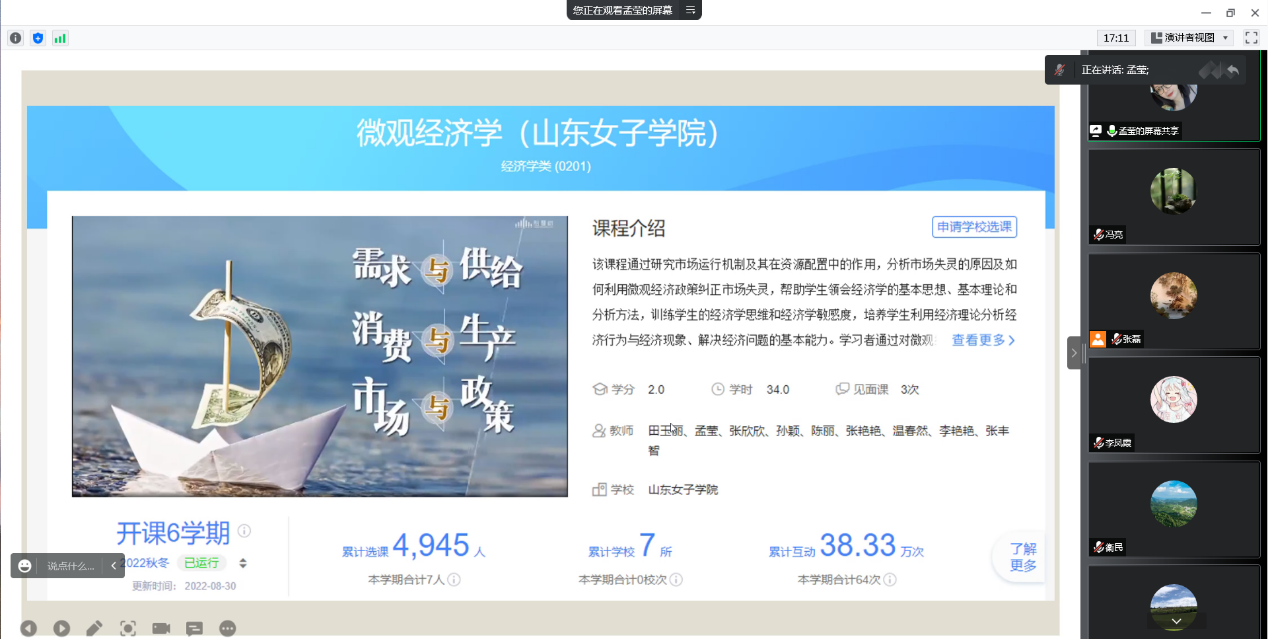Open the screen-sharing options menu at top

tap(690, 10)
